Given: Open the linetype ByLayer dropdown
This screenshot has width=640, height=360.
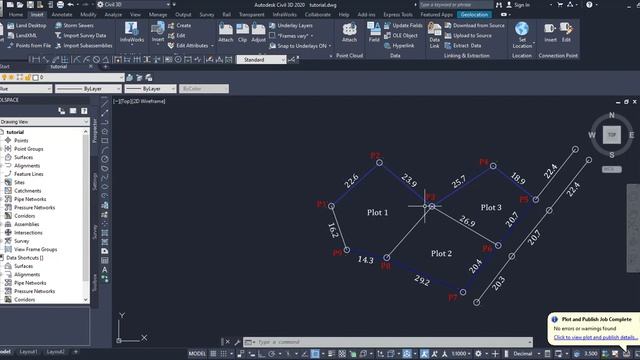Looking at the screenshot, I should click(x=118, y=89).
